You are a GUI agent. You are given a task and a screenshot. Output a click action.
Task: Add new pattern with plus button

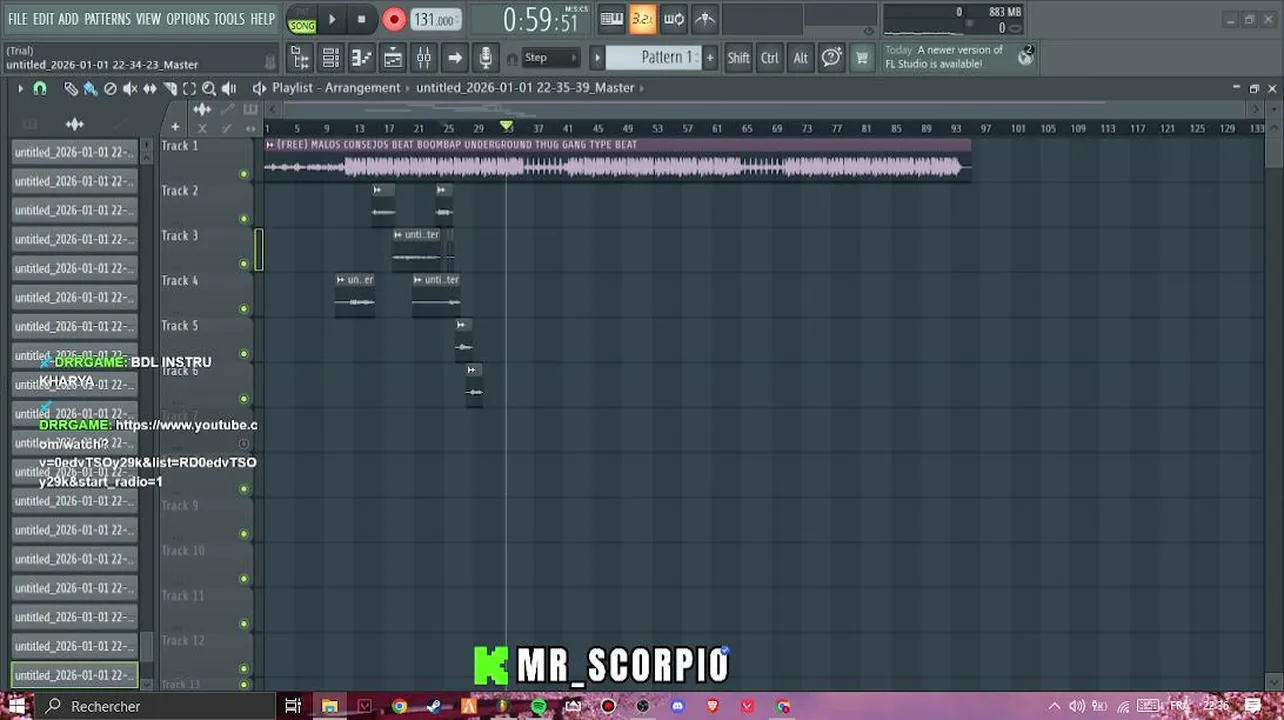(710, 58)
